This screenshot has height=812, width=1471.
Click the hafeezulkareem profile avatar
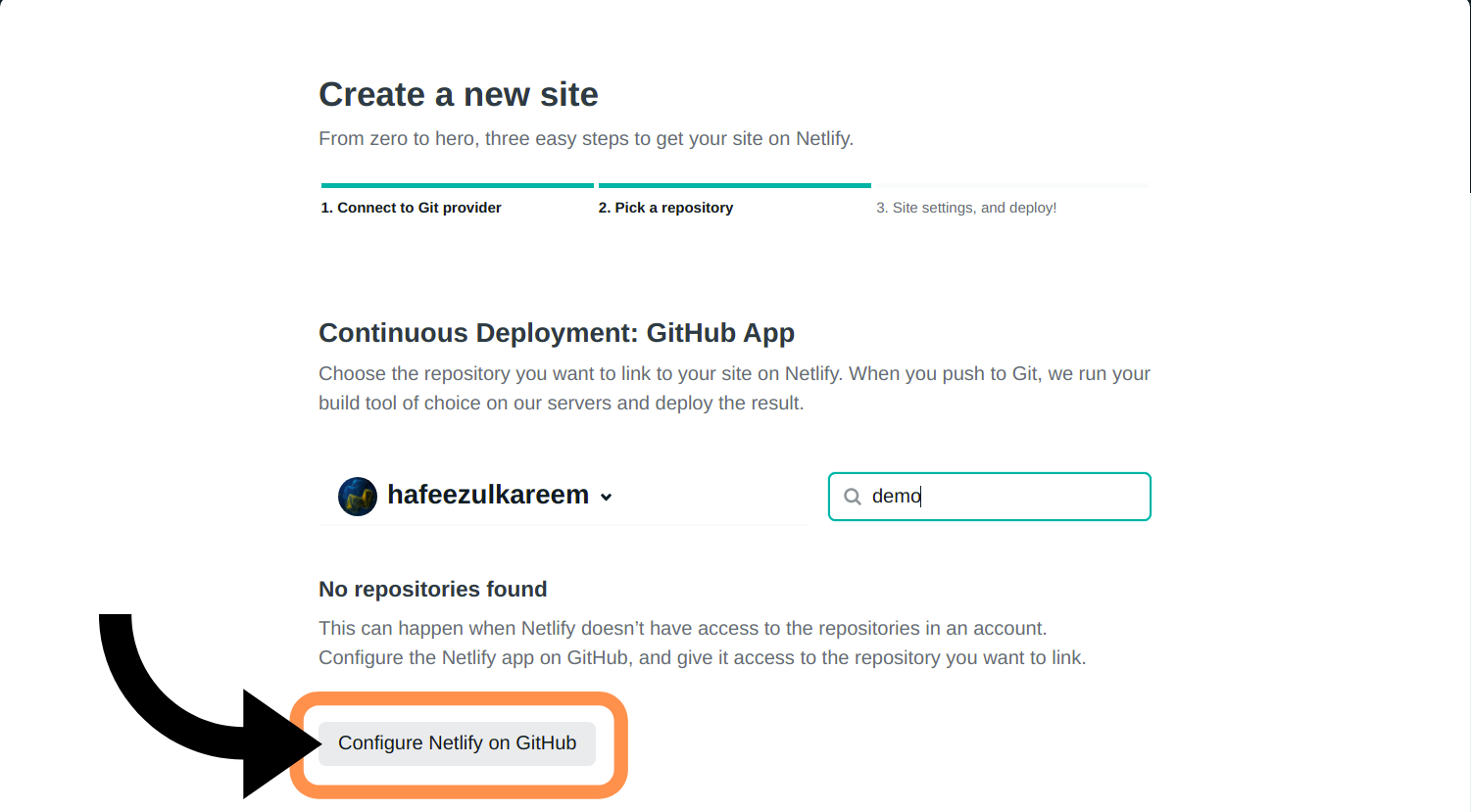point(358,497)
